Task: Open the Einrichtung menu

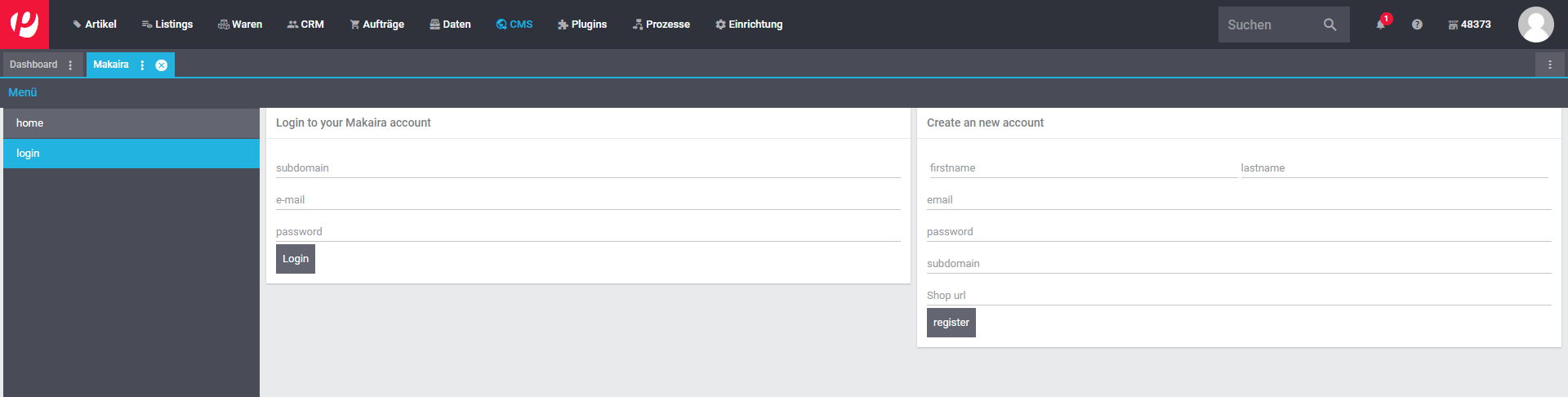Action: [x=749, y=25]
